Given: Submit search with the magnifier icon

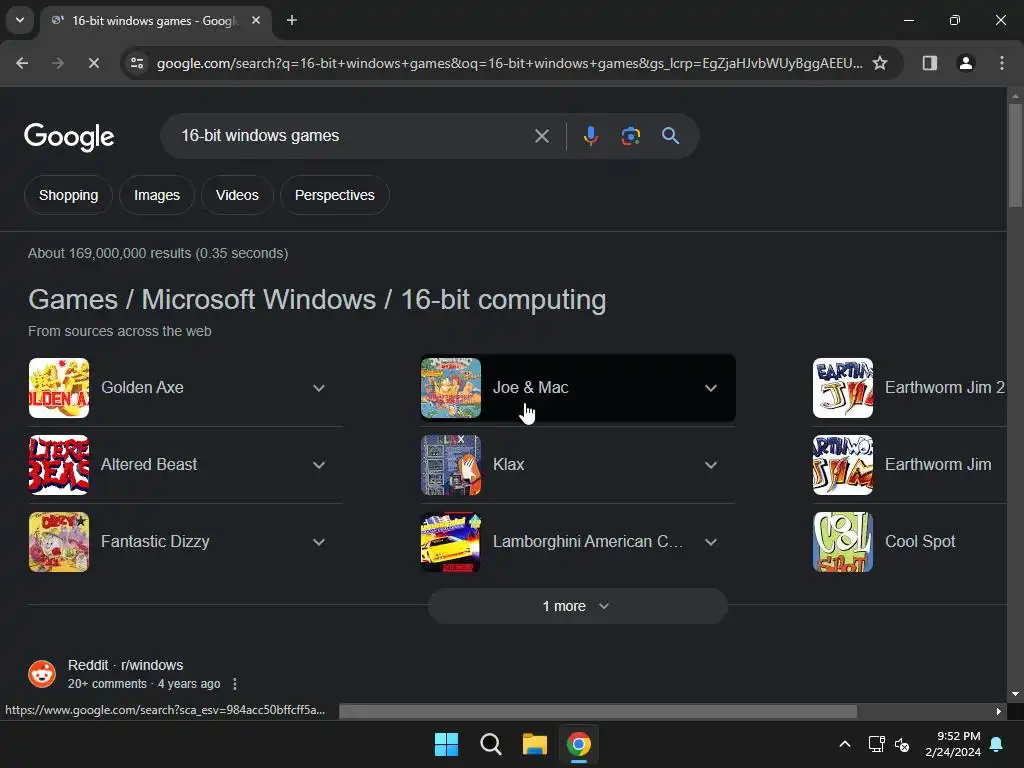Looking at the screenshot, I should coord(671,136).
